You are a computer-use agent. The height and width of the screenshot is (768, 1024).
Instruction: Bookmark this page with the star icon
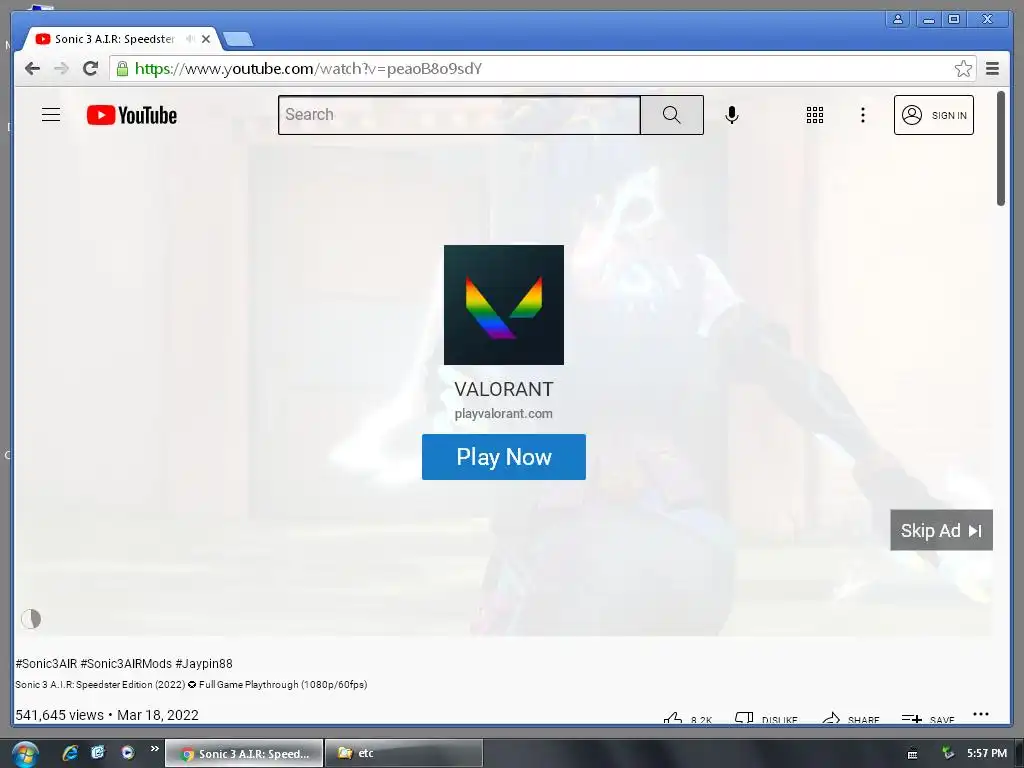click(x=963, y=69)
